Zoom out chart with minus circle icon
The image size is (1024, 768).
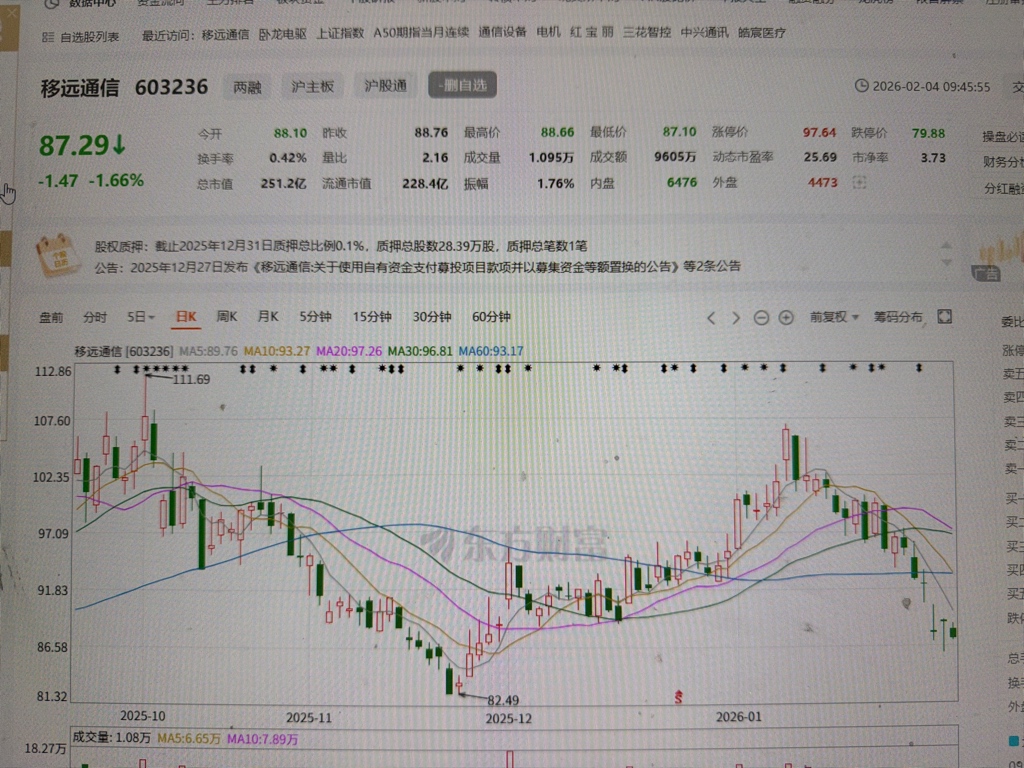(x=761, y=318)
